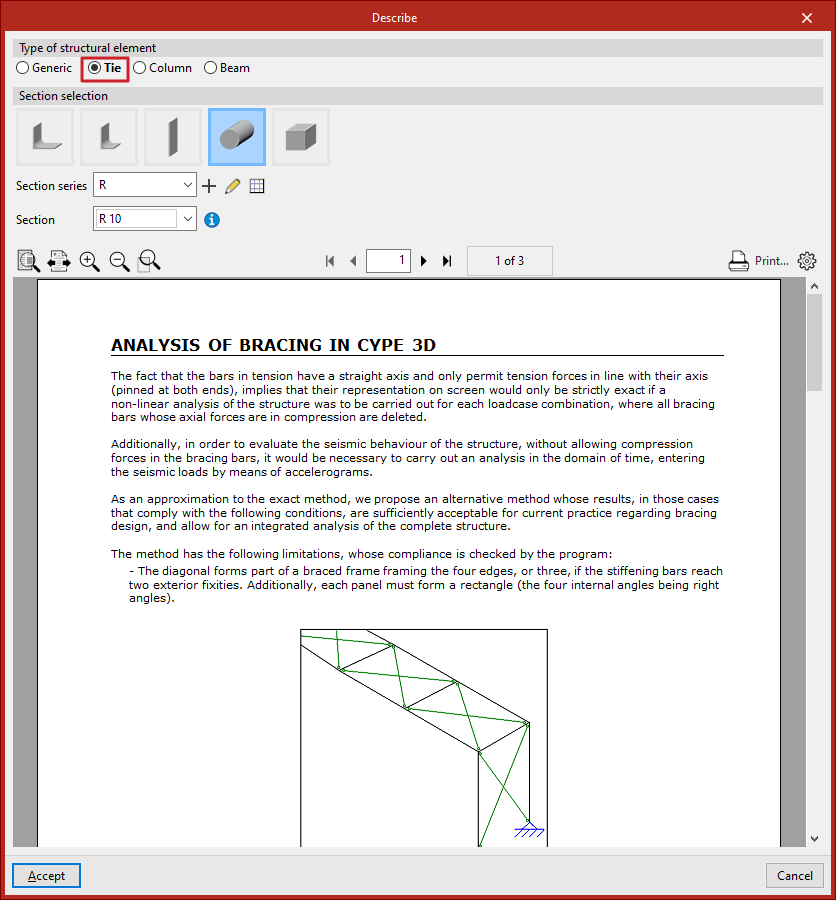This screenshot has width=836, height=900.
Task: Zoom out of the document preview
Action: click(x=119, y=261)
